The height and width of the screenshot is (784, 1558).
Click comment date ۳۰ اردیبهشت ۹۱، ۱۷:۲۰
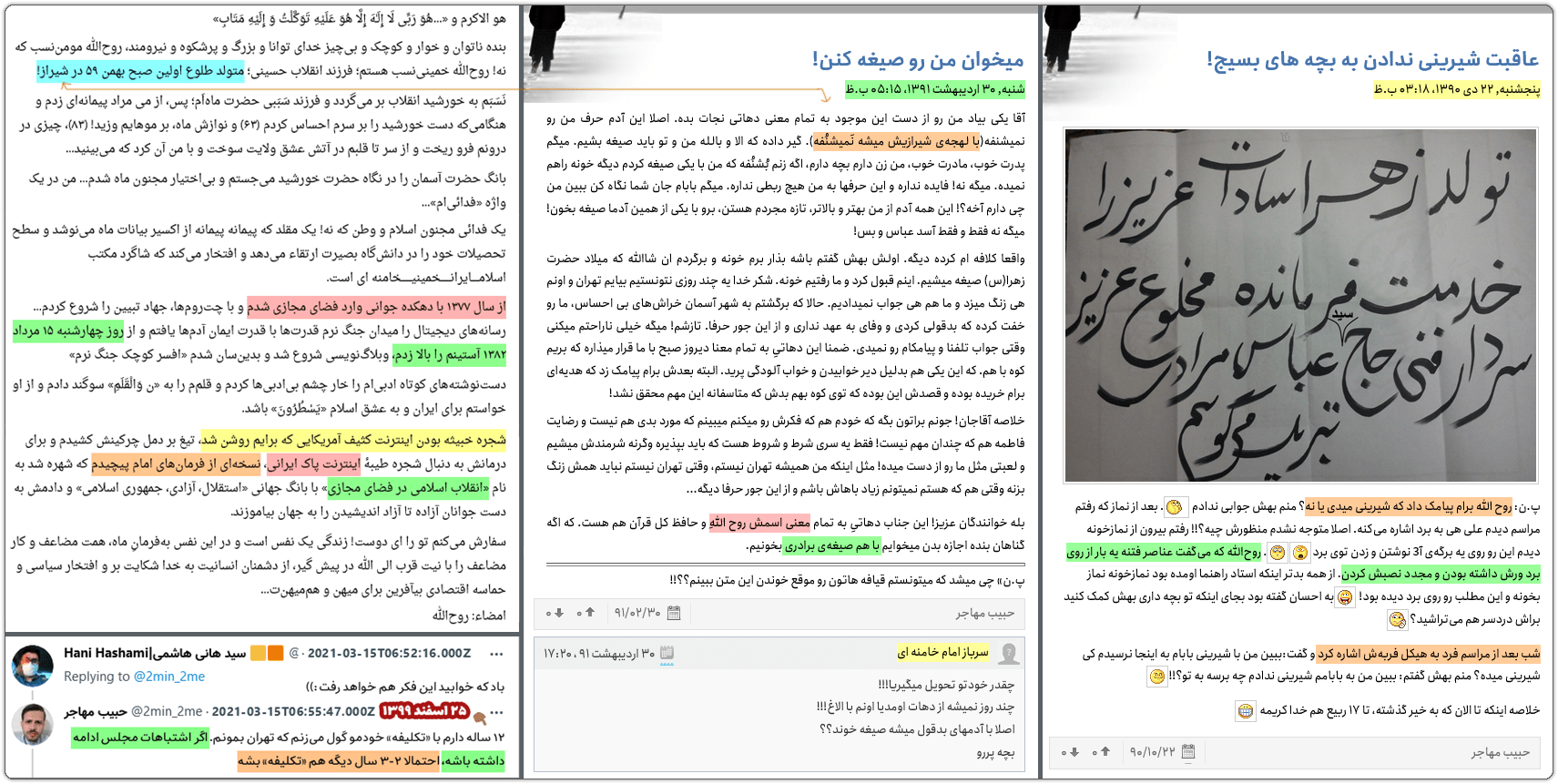pos(599,653)
